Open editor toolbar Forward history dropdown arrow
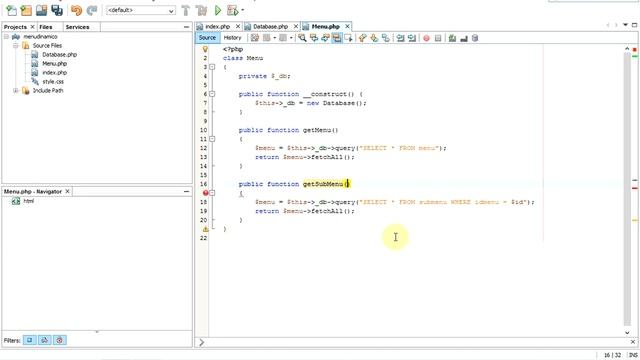This screenshot has height=360, width=640. point(291,38)
